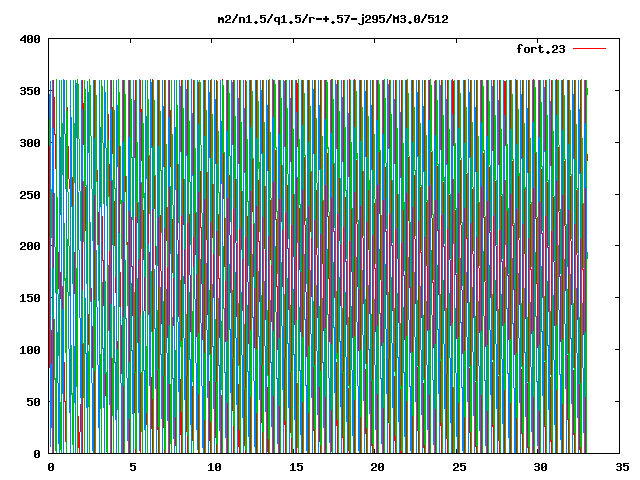Screen dimensions: 640x480
Task: Click y-axis label 200
Action: 30,246
